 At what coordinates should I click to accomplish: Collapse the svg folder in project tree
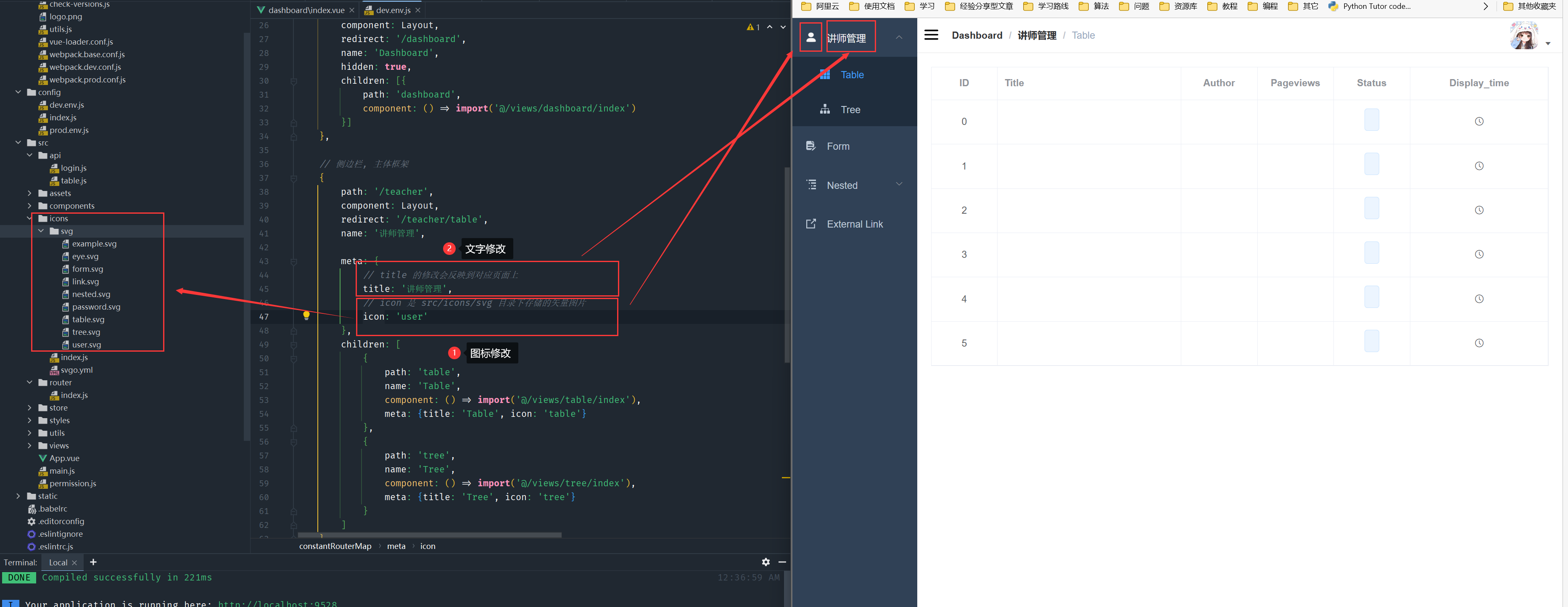41,231
